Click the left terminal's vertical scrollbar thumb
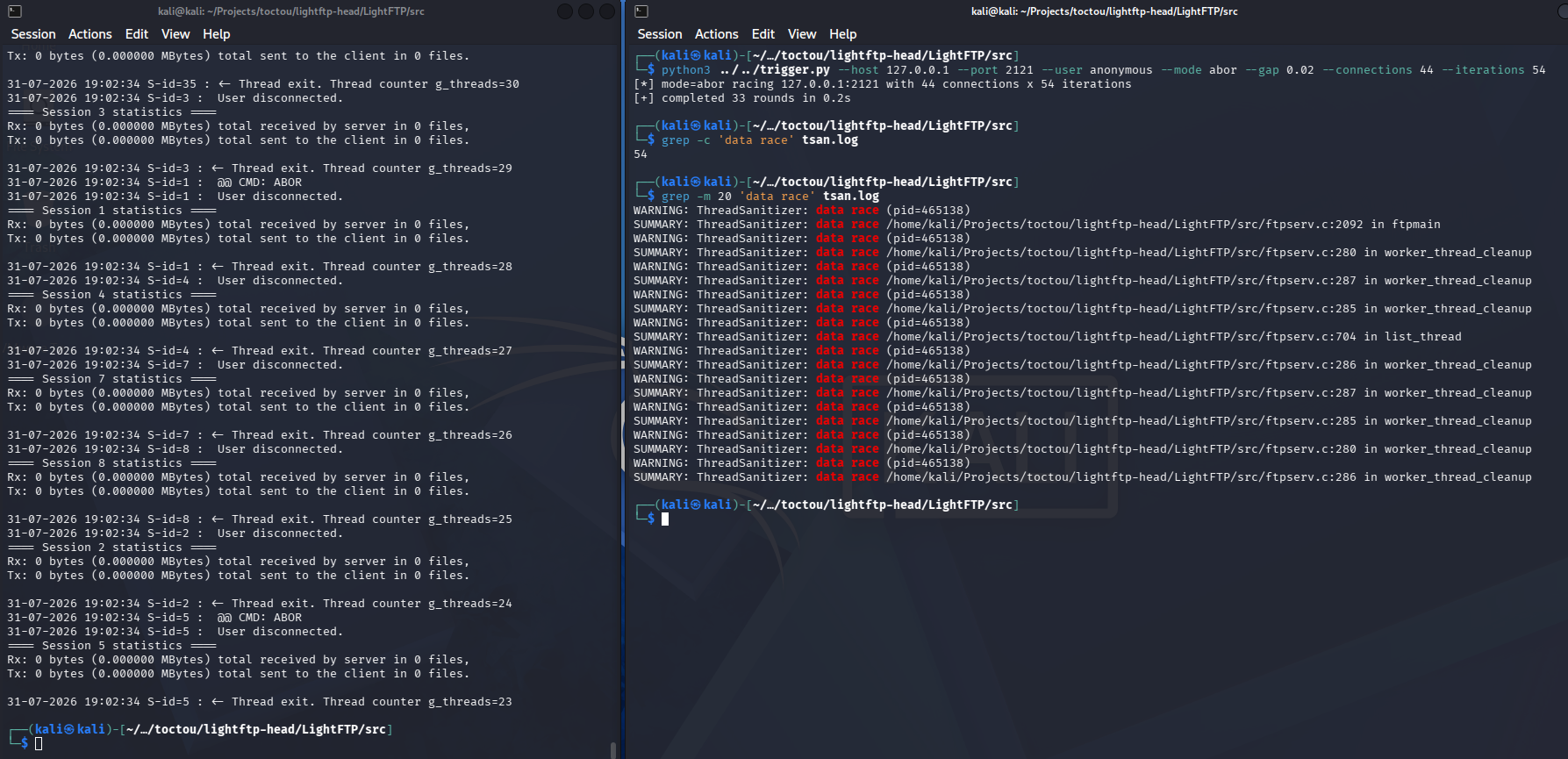 click(612, 750)
